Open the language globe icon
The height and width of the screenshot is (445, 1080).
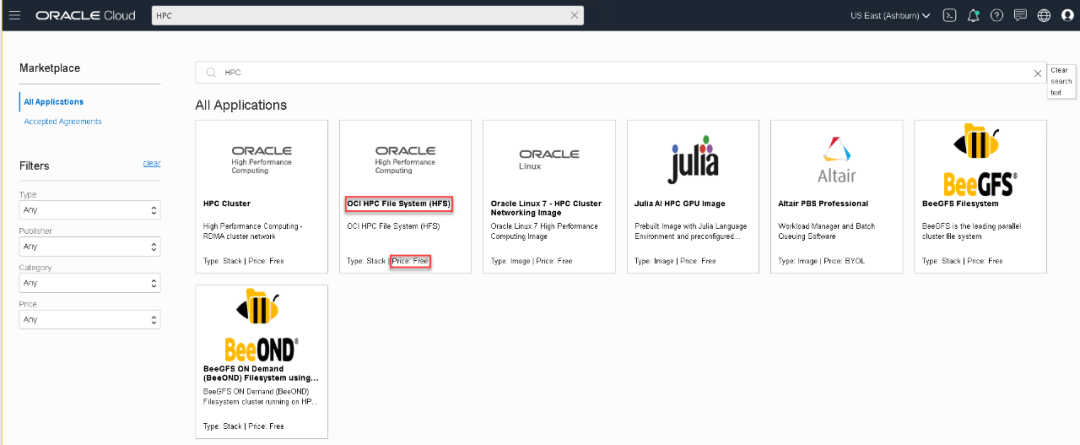click(x=1044, y=15)
